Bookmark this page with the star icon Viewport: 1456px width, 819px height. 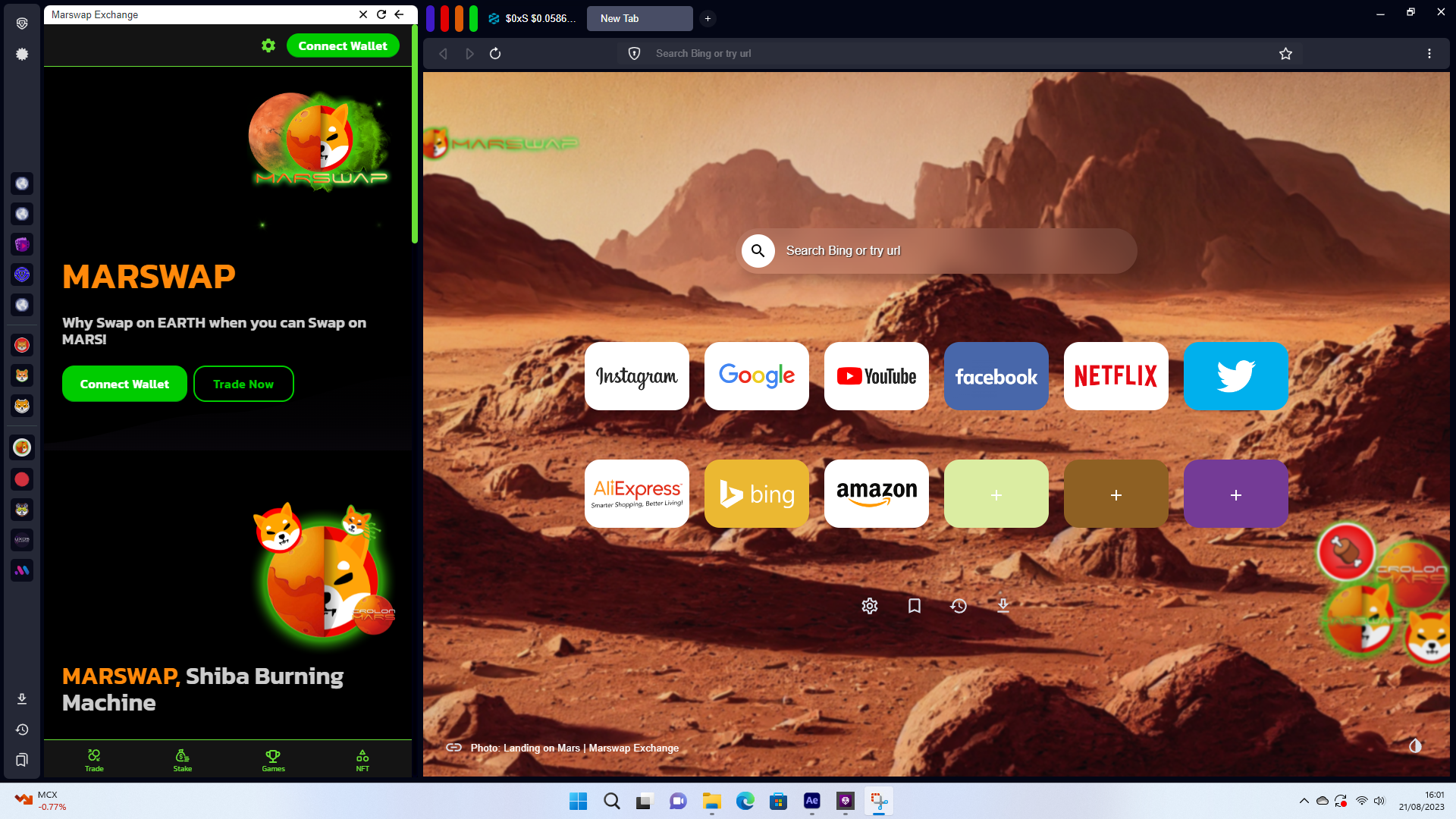pos(1285,54)
